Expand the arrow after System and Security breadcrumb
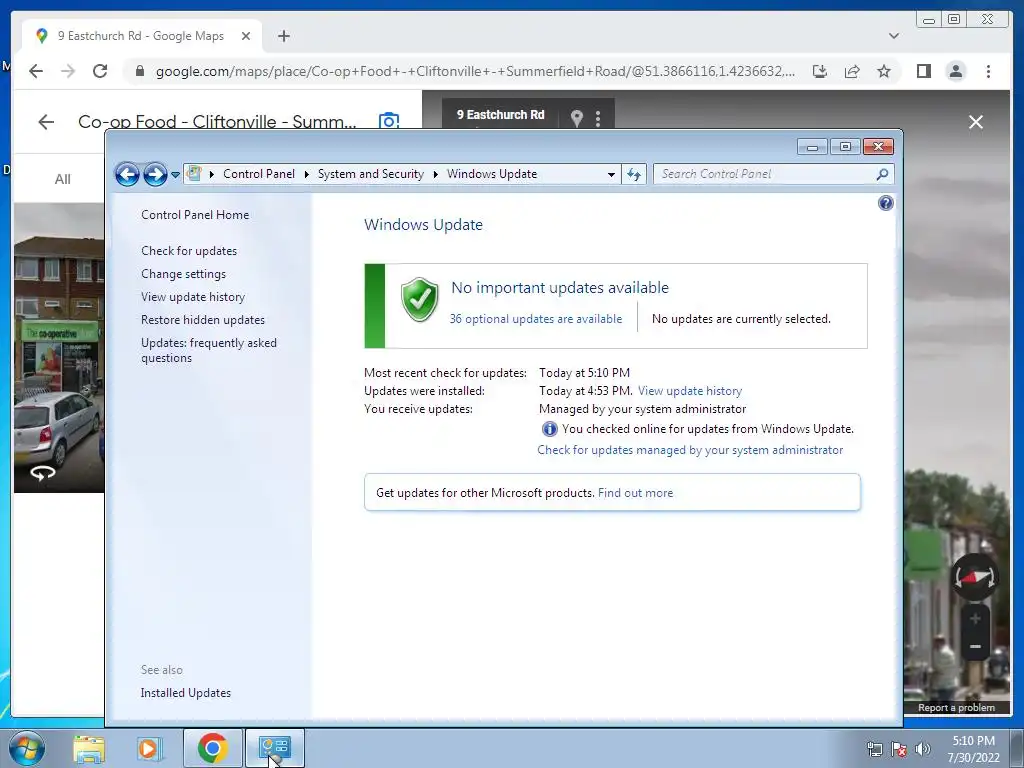Image resolution: width=1024 pixels, height=768 pixels. click(436, 174)
